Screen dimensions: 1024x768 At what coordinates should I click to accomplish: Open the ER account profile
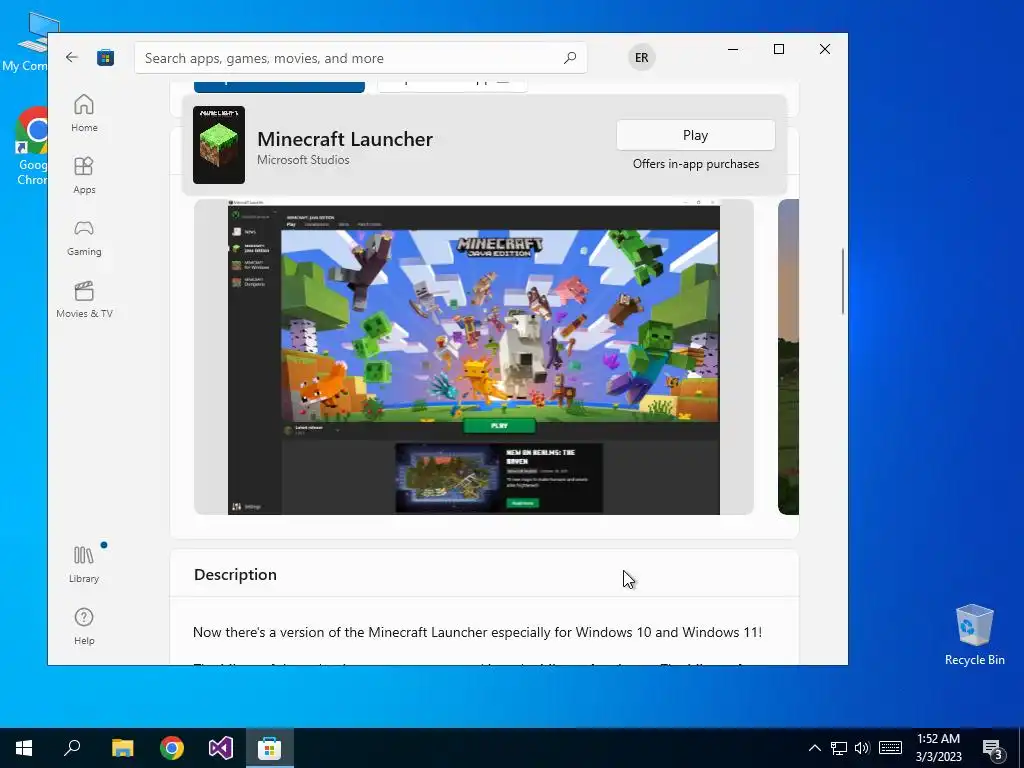[x=641, y=57]
